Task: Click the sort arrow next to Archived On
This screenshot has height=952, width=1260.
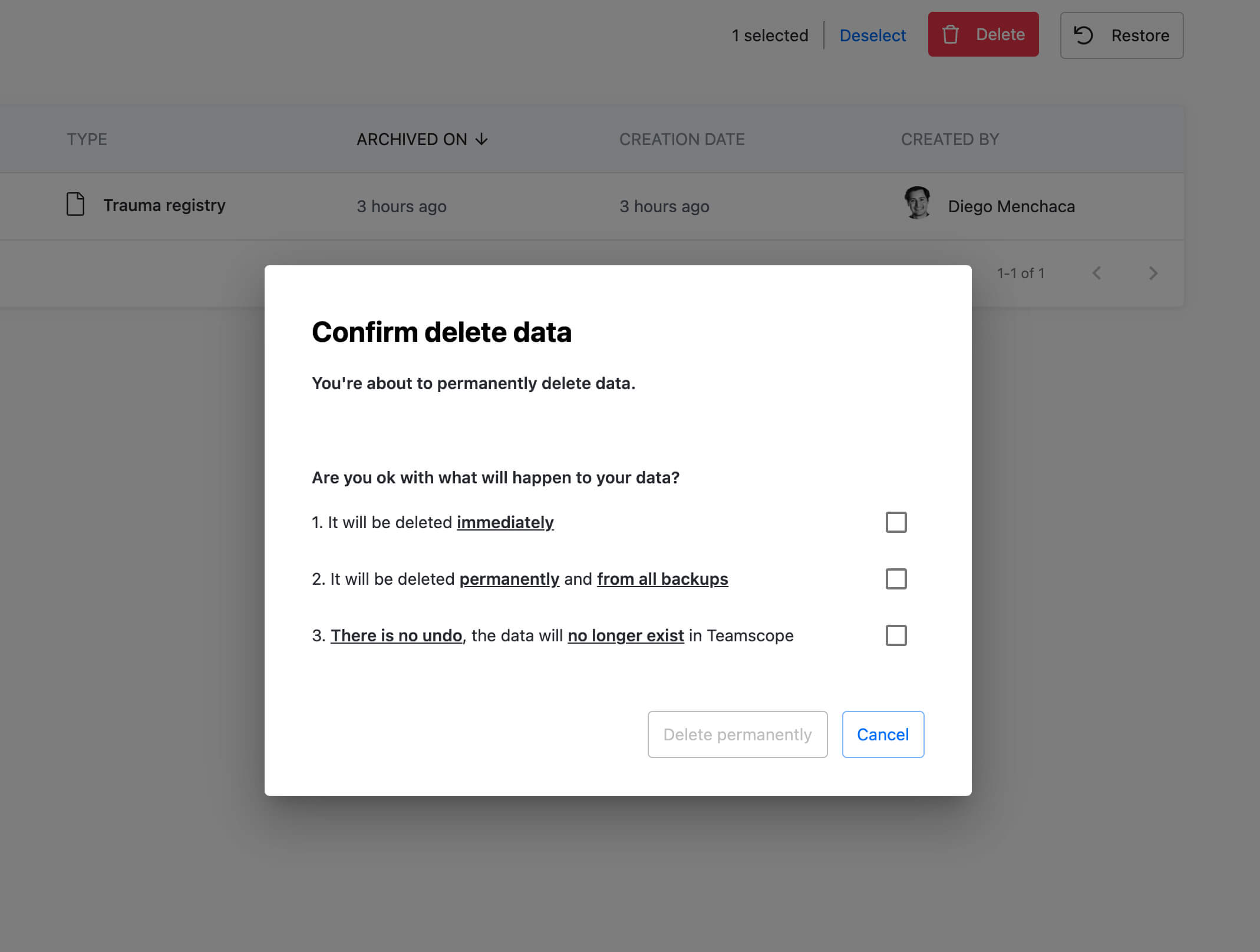Action: click(x=481, y=139)
